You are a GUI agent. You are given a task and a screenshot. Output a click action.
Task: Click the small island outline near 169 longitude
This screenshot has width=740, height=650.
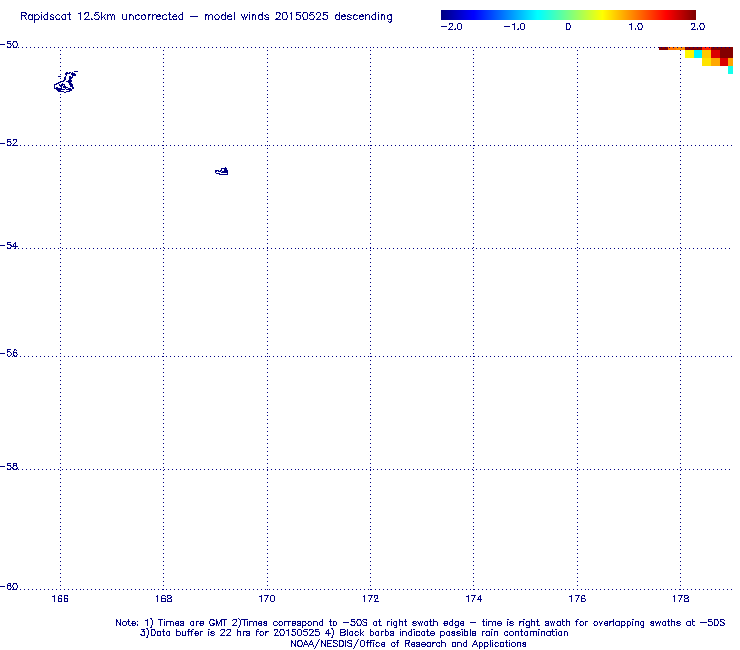pyautogui.click(x=222, y=171)
